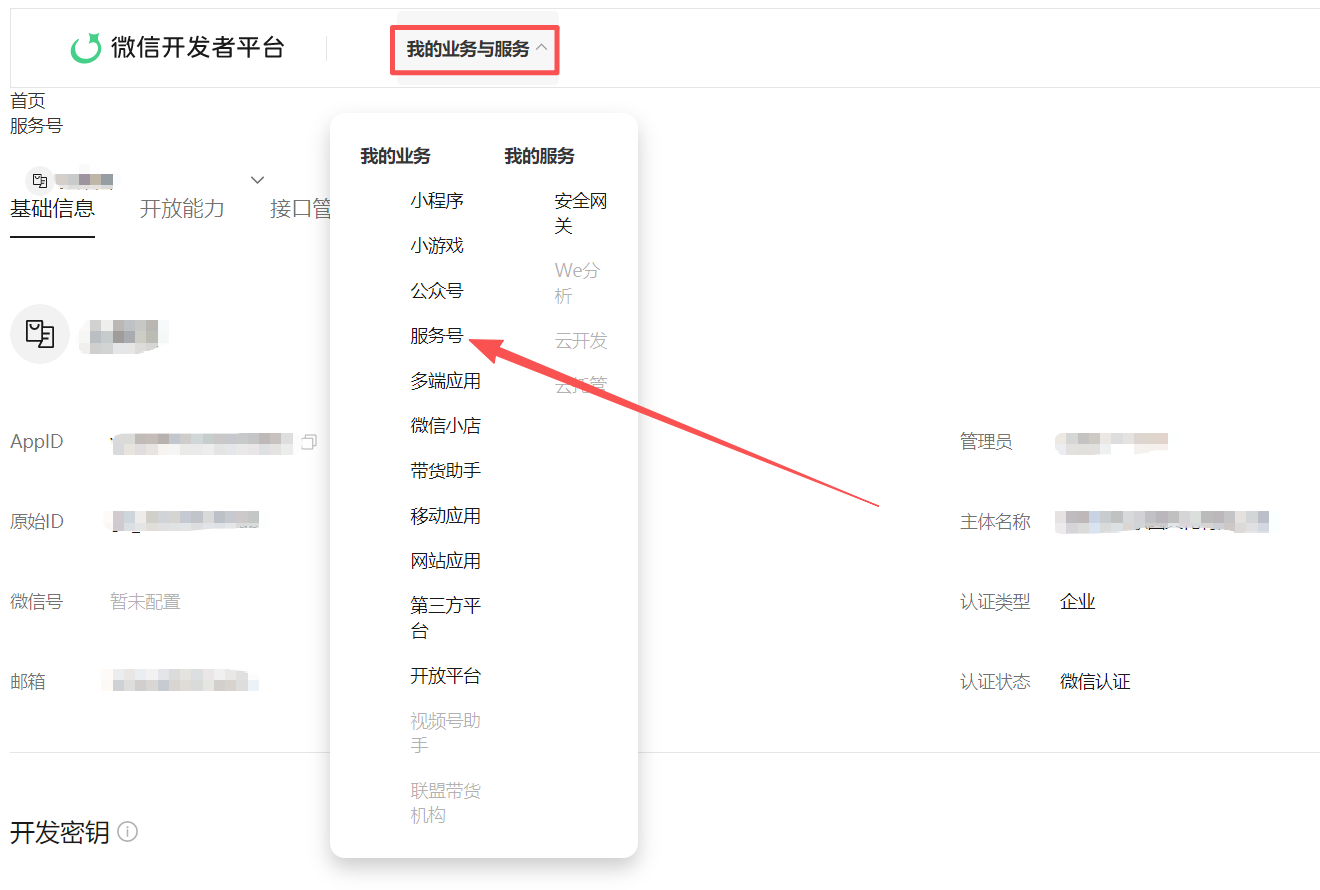Open 公众号 from the menu
The width and height of the screenshot is (1320, 890).
(x=437, y=291)
